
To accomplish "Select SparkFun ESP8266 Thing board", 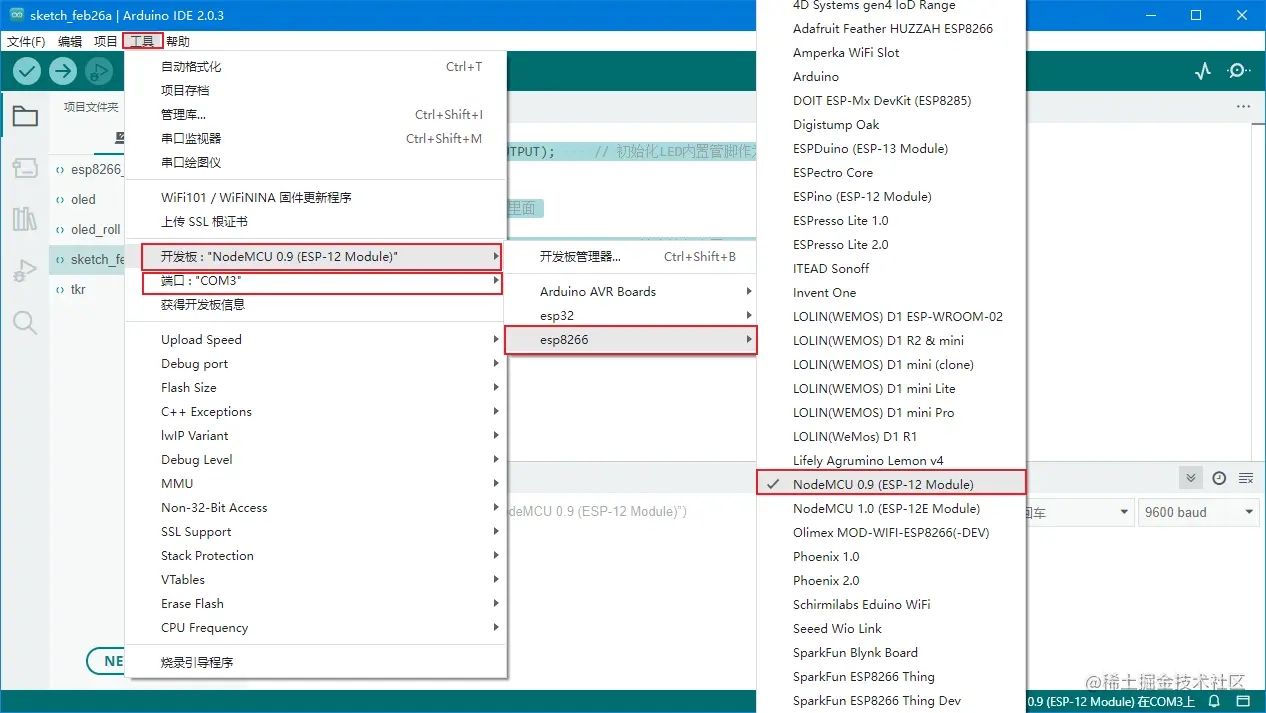I will pyautogui.click(x=892, y=676).
